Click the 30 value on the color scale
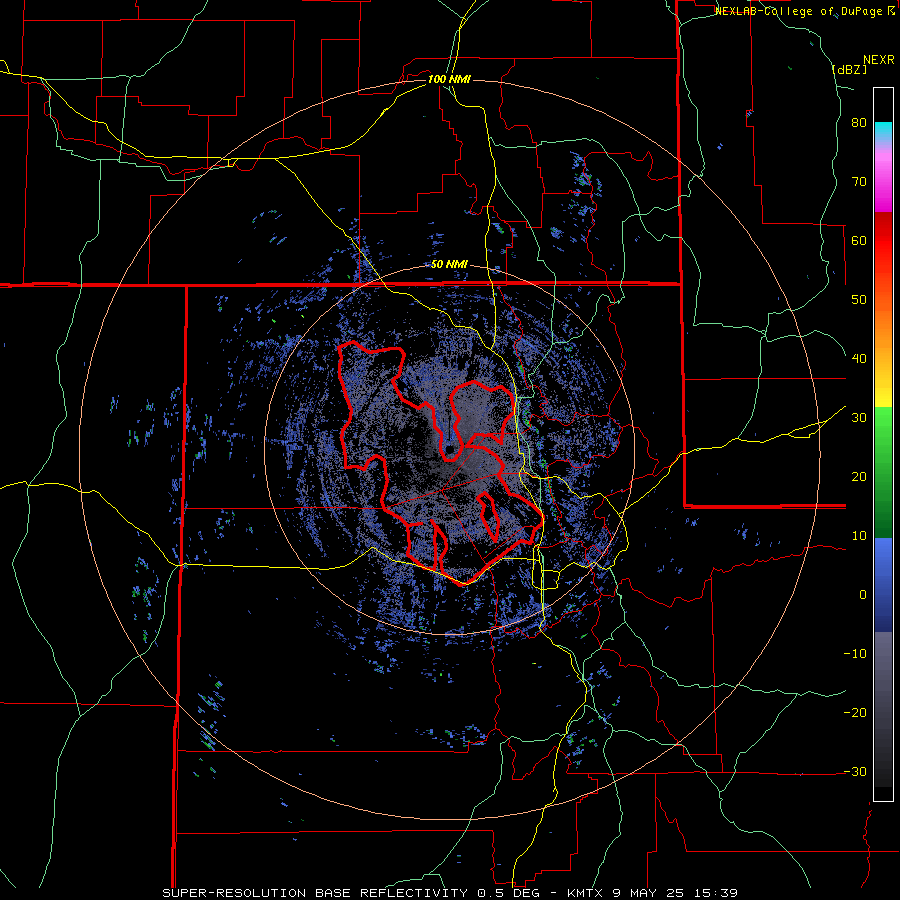The width and height of the screenshot is (900, 900). tap(859, 418)
